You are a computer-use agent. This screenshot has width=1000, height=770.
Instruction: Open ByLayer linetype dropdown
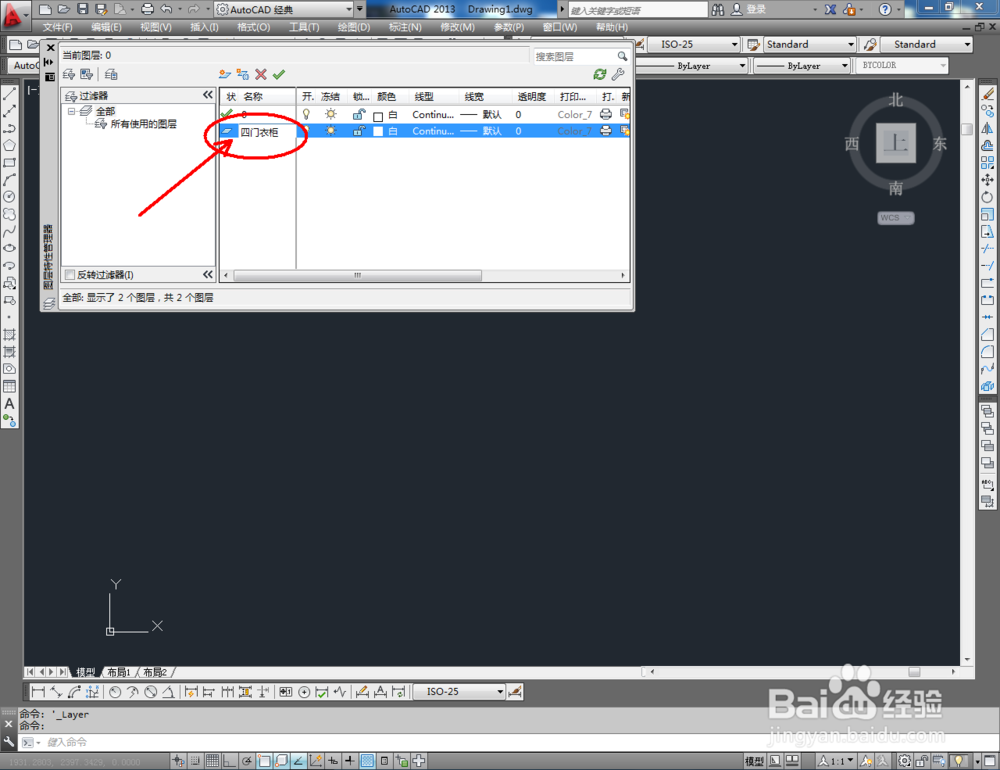tap(742, 66)
